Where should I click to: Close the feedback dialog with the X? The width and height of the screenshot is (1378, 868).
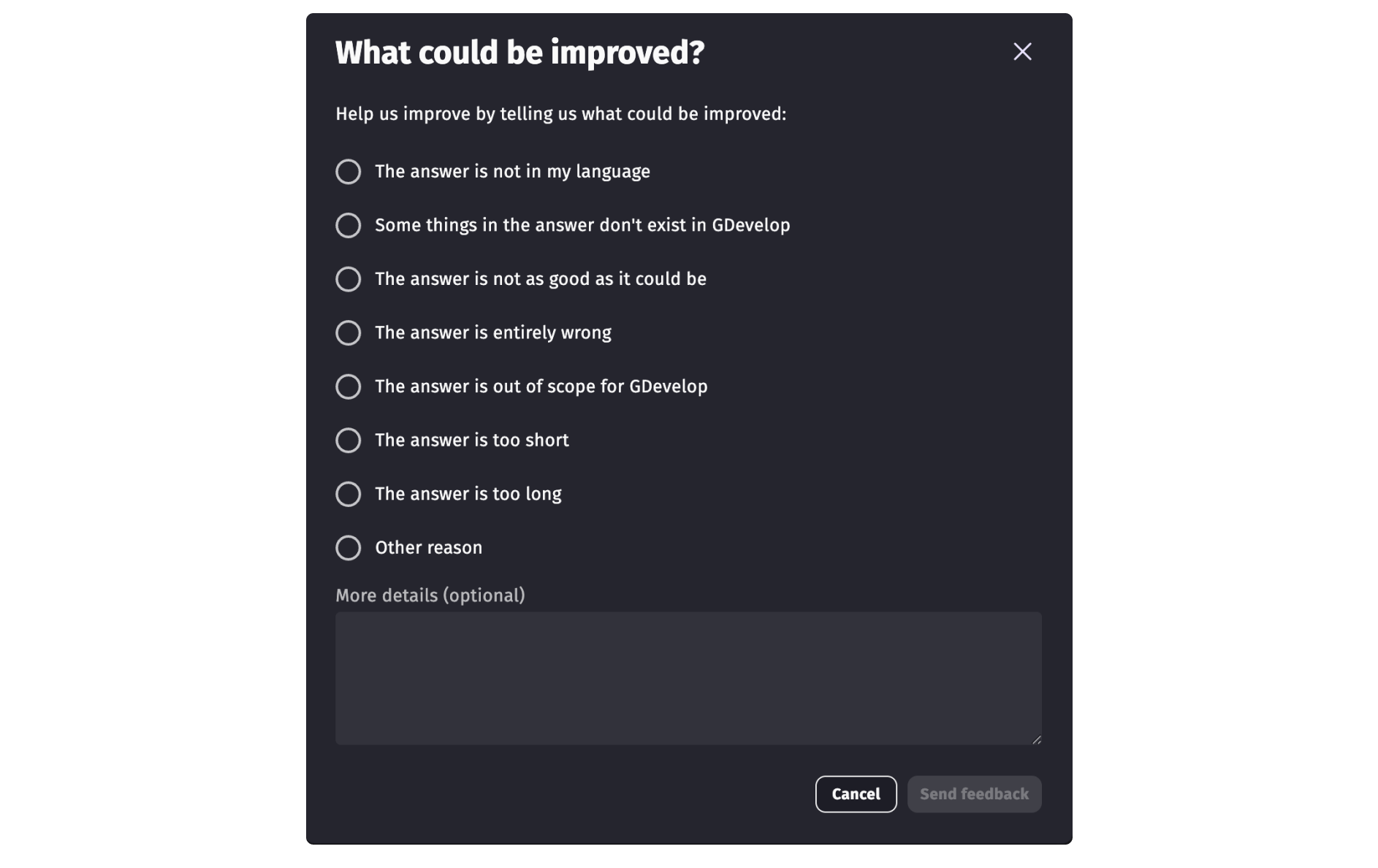[x=1022, y=51]
